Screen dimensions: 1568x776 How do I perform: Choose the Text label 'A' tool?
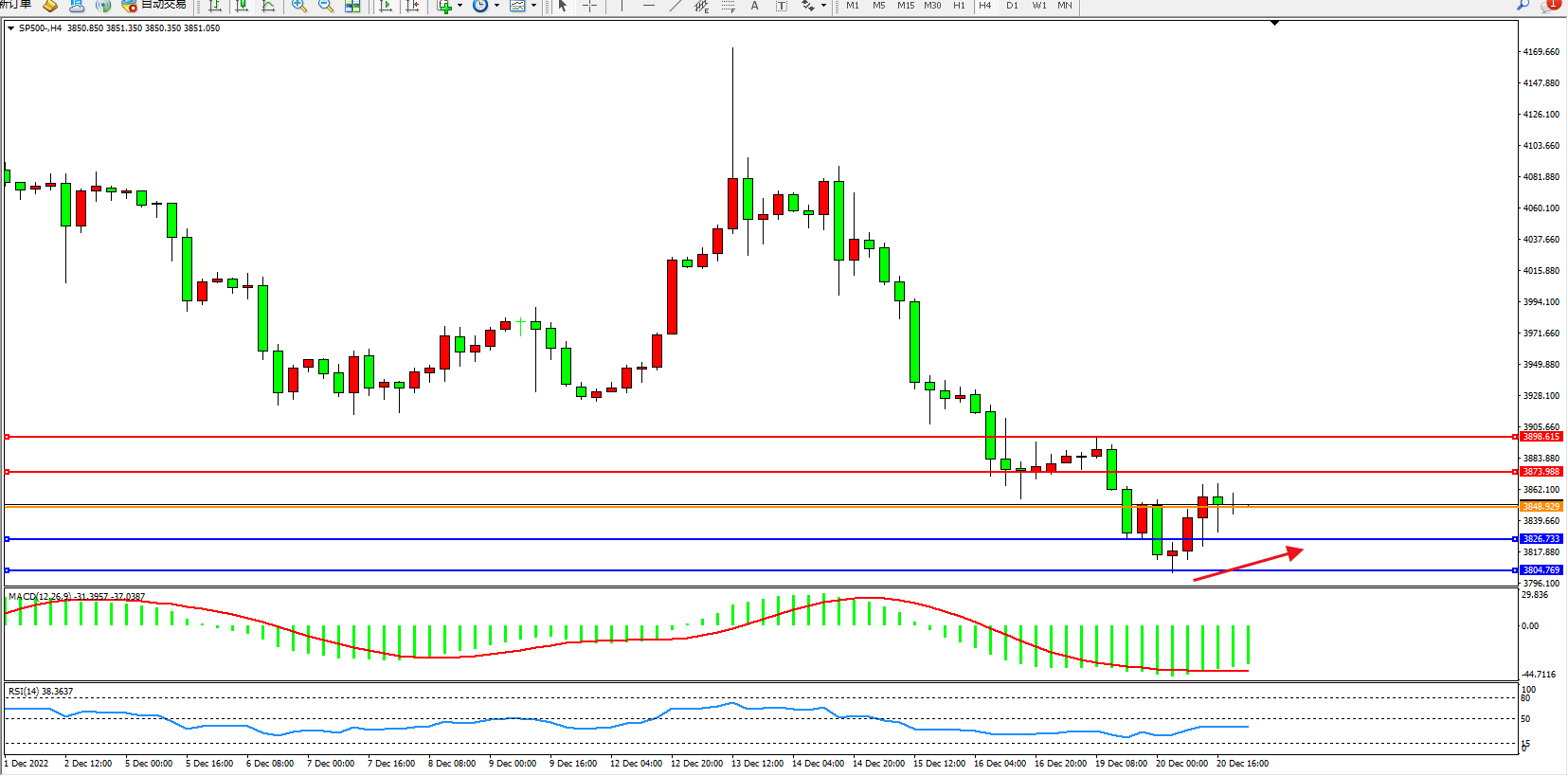754,6
